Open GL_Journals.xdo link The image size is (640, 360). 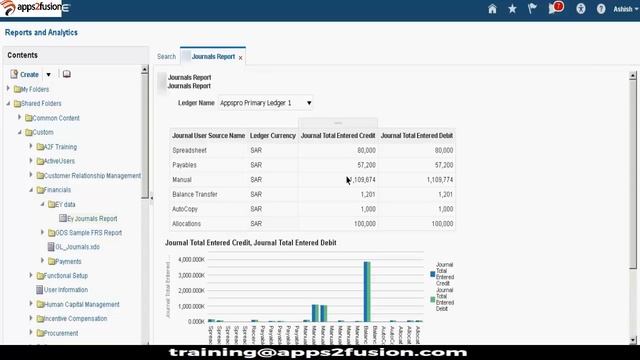78,247
